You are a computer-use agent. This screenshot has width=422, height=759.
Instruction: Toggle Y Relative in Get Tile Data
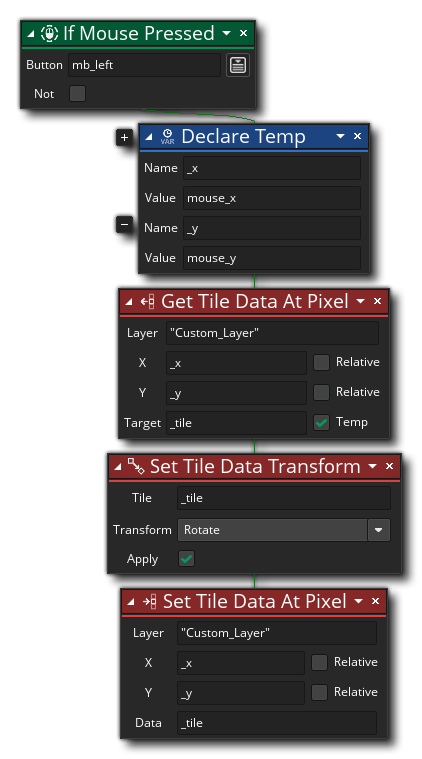pos(321,393)
